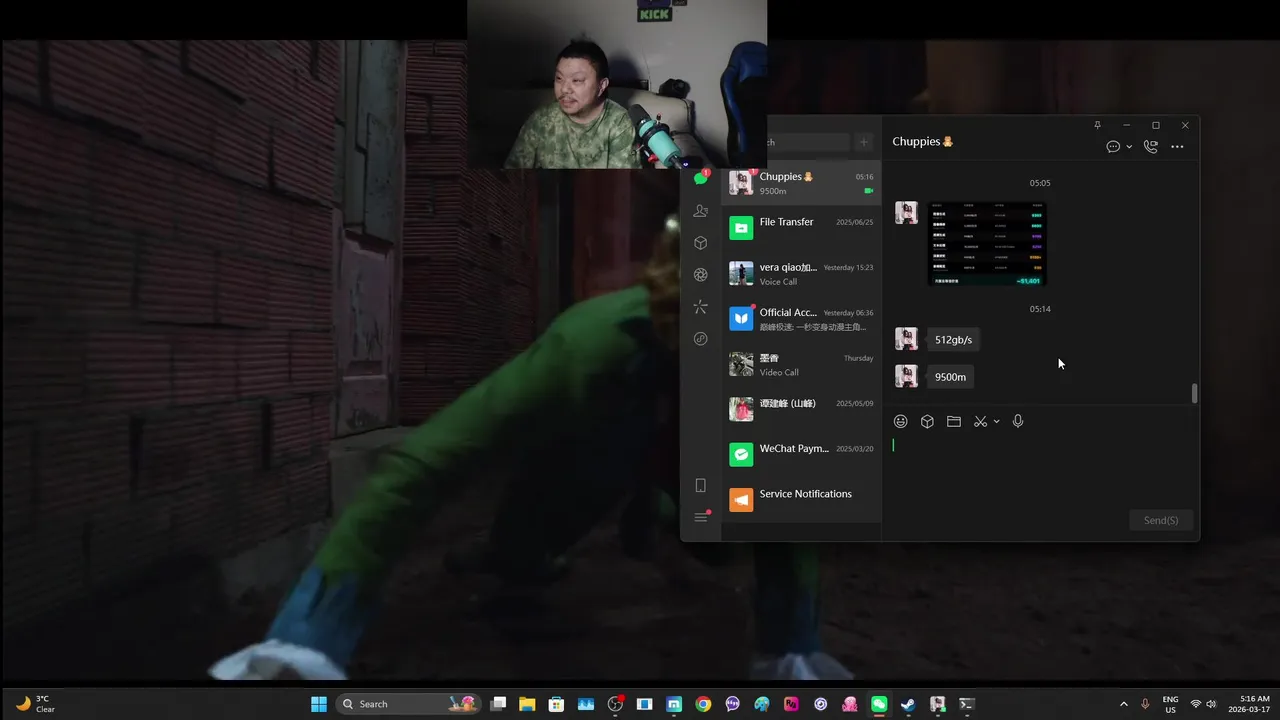Open network and volume quick settings
Image resolution: width=1280 pixels, height=720 pixels.
click(x=1203, y=704)
